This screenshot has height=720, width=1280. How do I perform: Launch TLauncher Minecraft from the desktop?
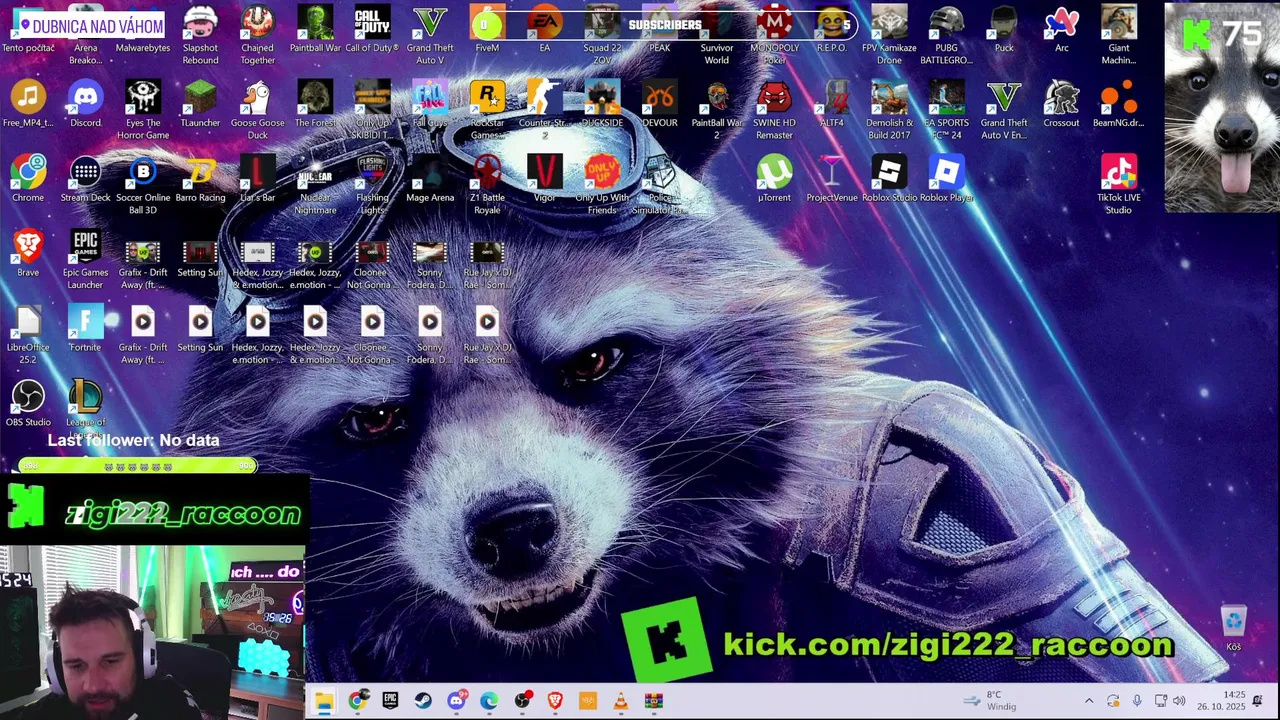tap(200, 105)
